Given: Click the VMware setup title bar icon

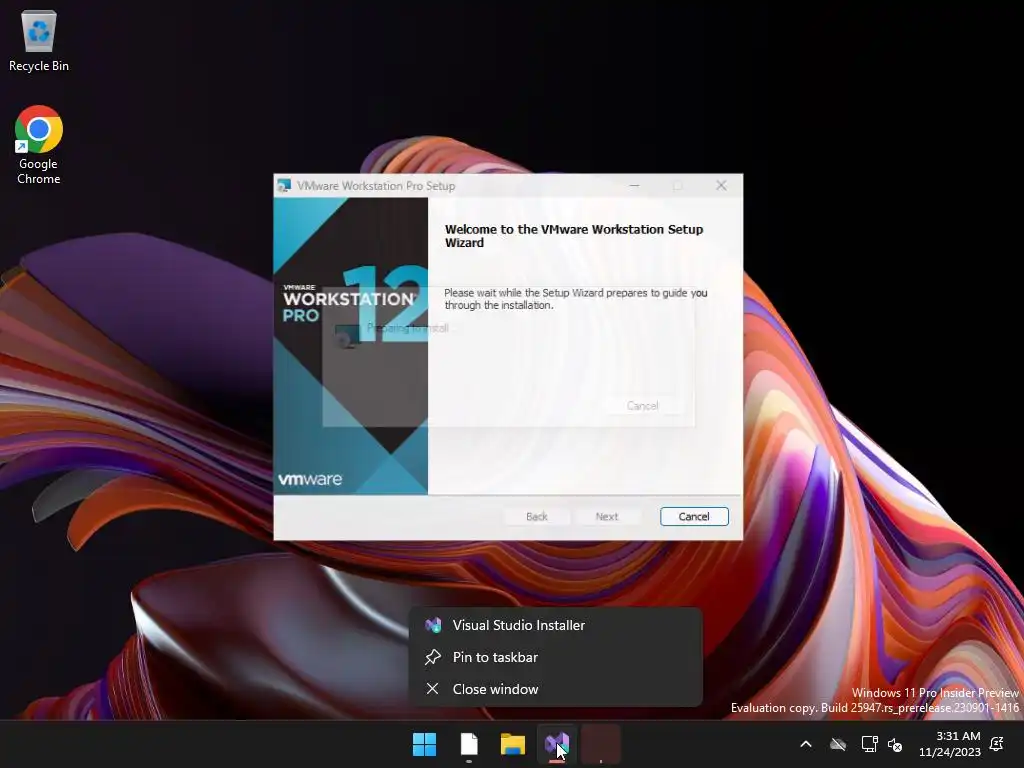Looking at the screenshot, I should [x=284, y=185].
